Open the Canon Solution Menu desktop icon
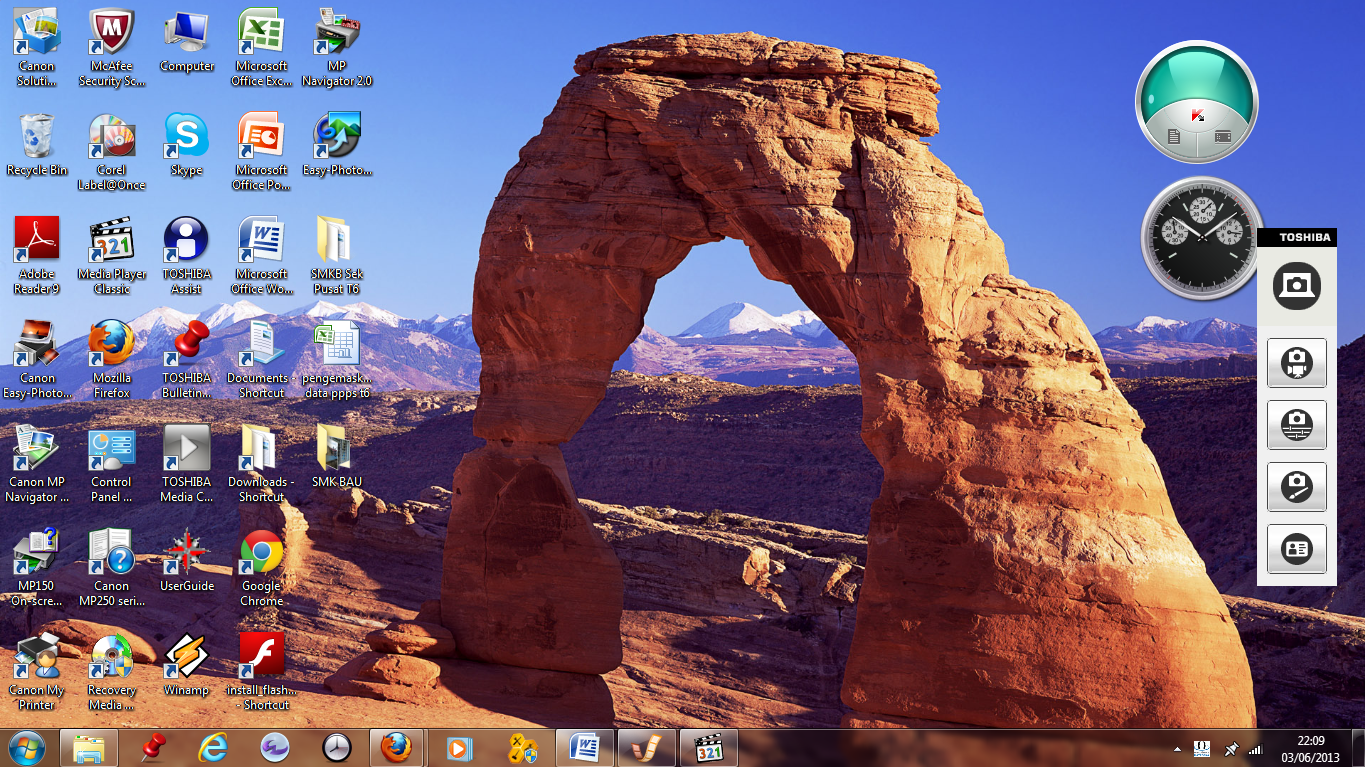The width and height of the screenshot is (1365, 767). (37, 47)
